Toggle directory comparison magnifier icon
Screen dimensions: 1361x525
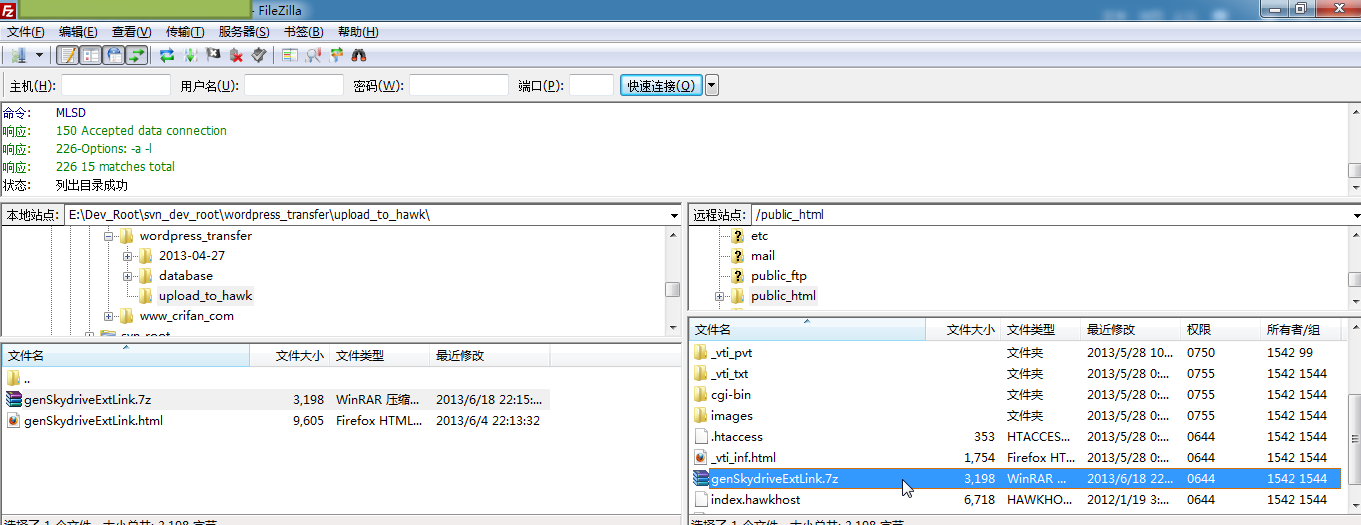(313, 55)
